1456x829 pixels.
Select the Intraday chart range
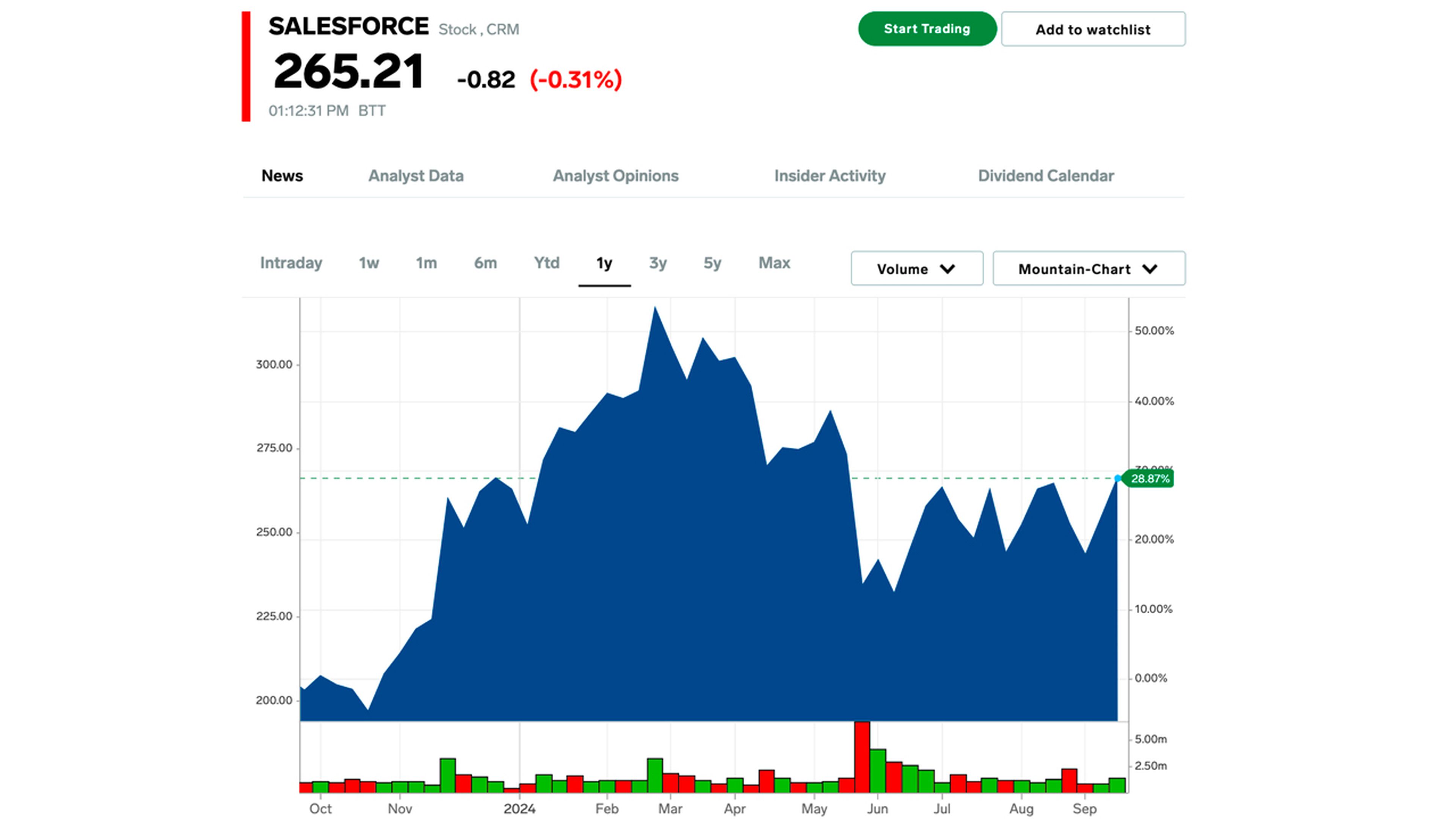point(291,263)
